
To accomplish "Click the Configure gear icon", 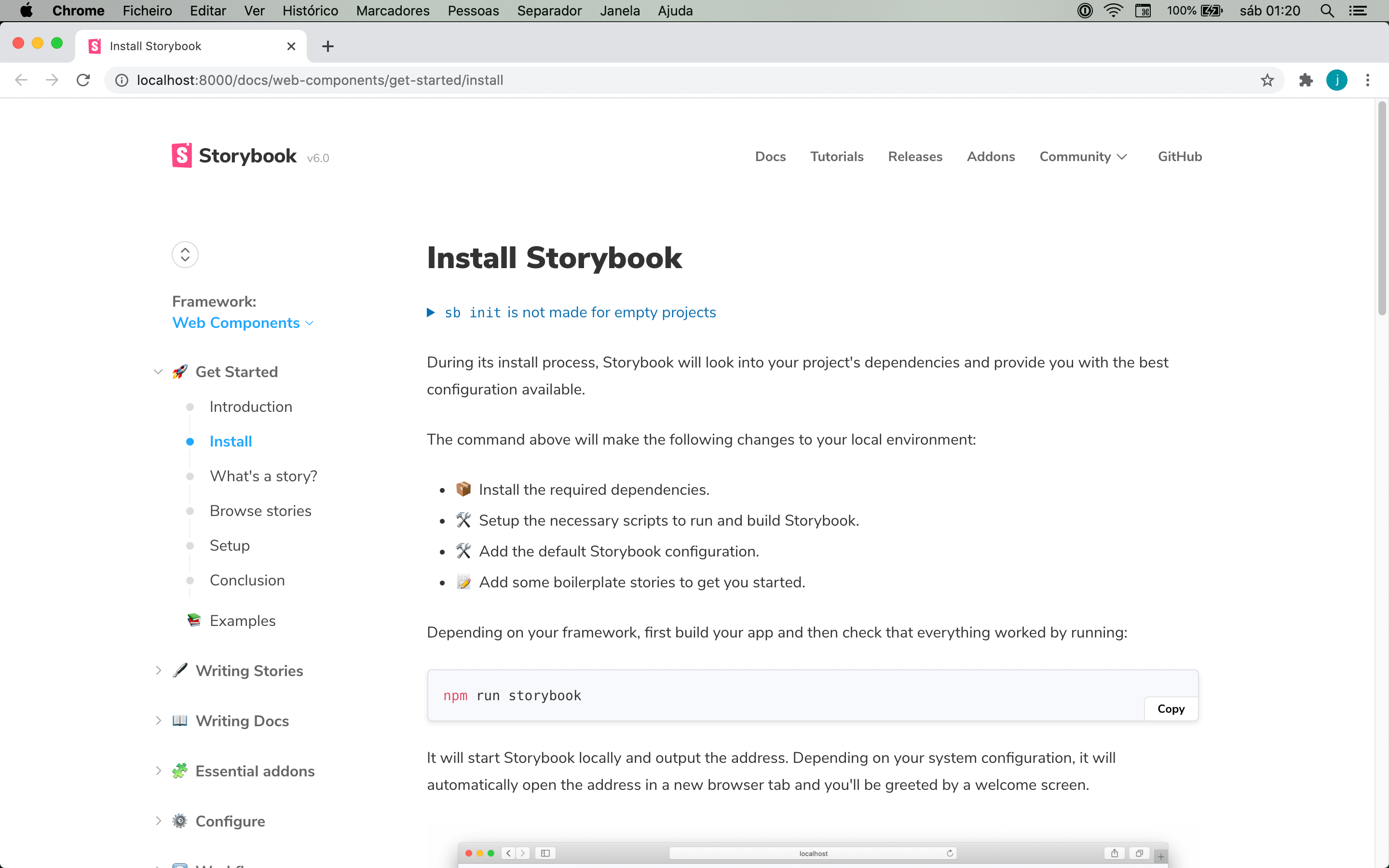I will pos(179,821).
